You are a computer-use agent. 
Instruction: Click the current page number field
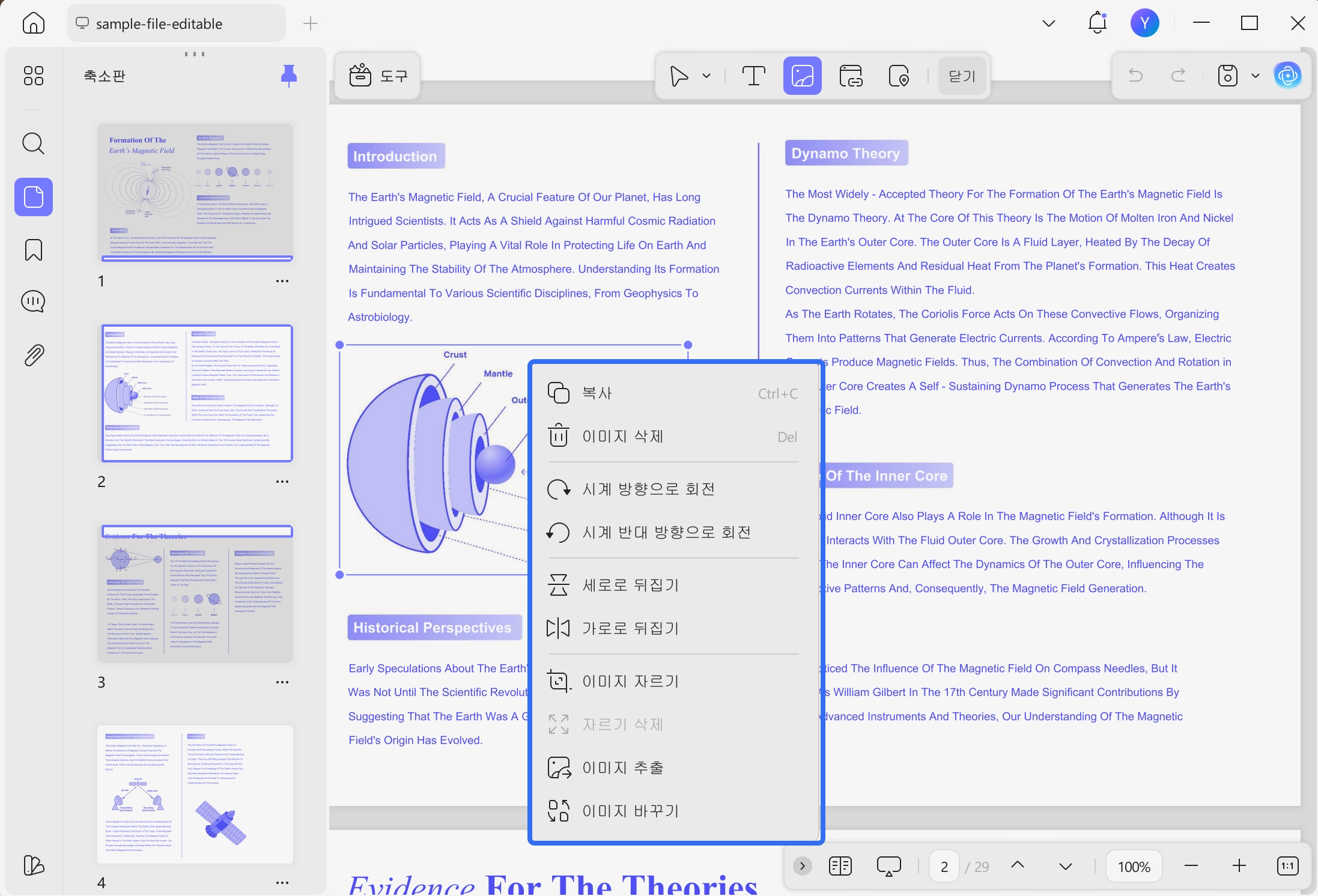944,867
